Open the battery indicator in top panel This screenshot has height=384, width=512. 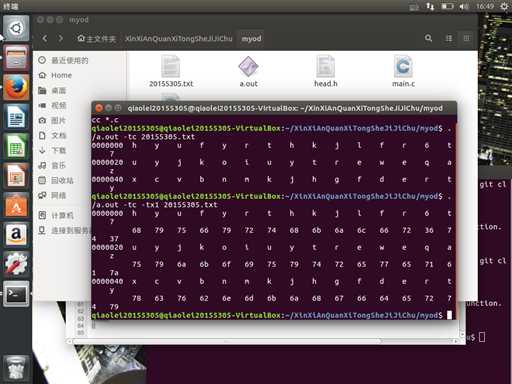(x=447, y=6)
